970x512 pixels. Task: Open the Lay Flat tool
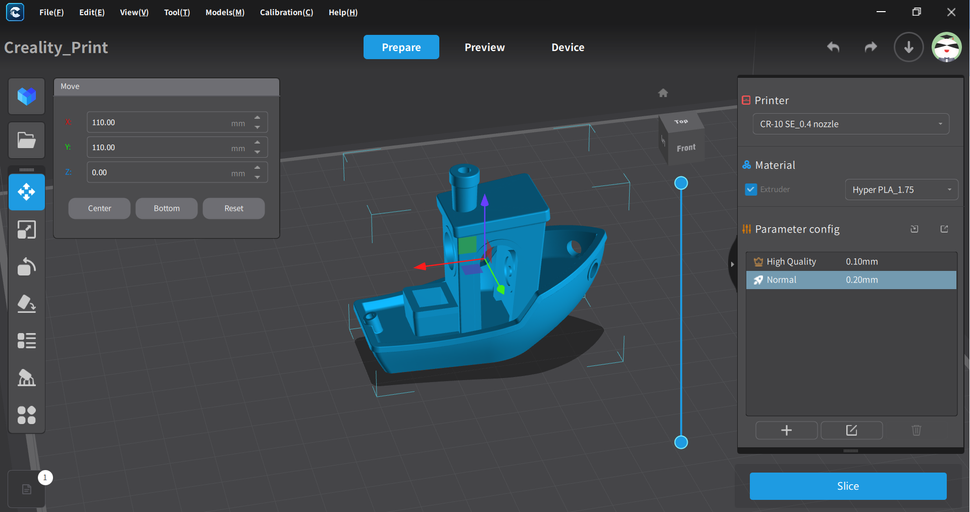coord(27,303)
